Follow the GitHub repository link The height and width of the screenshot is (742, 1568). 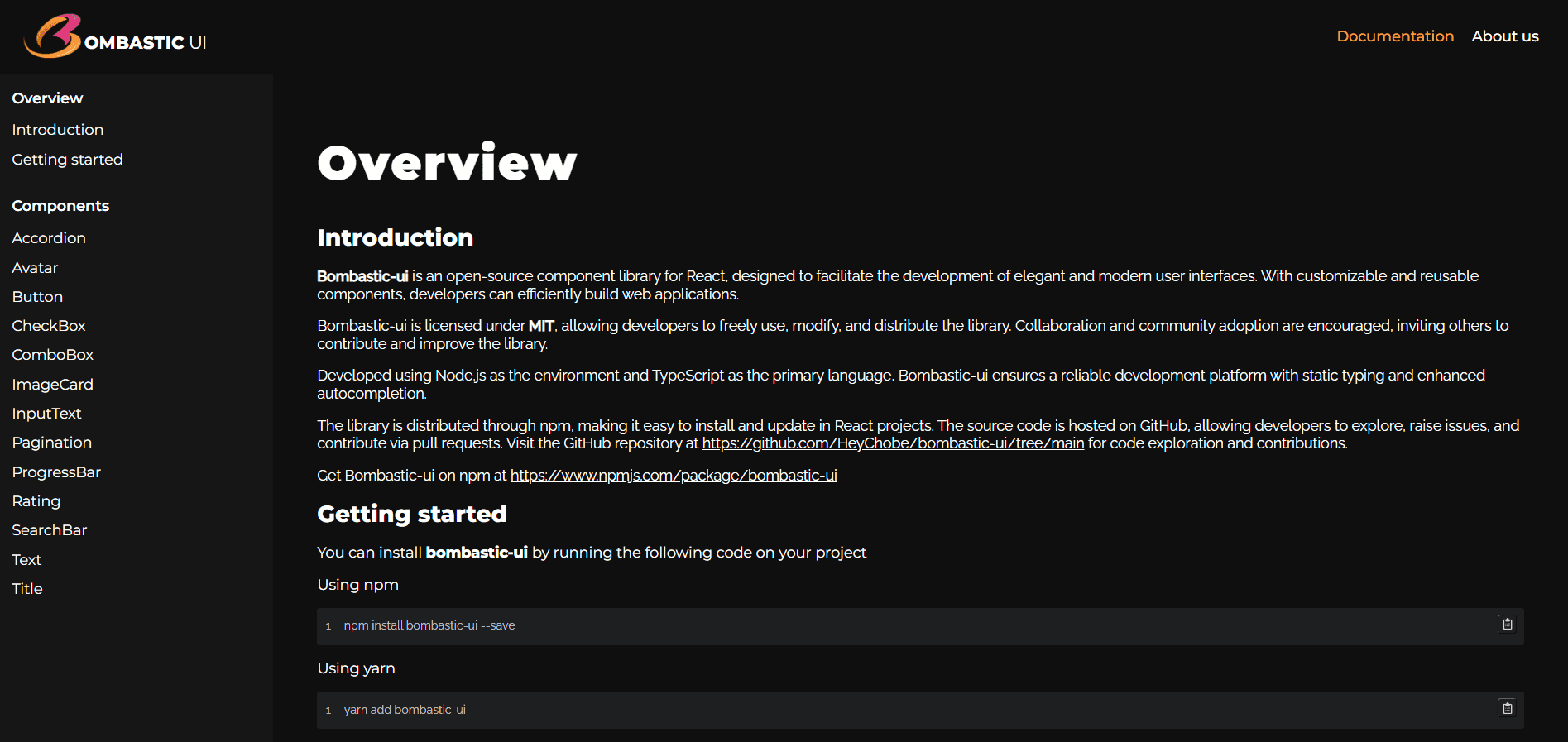[x=893, y=443]
